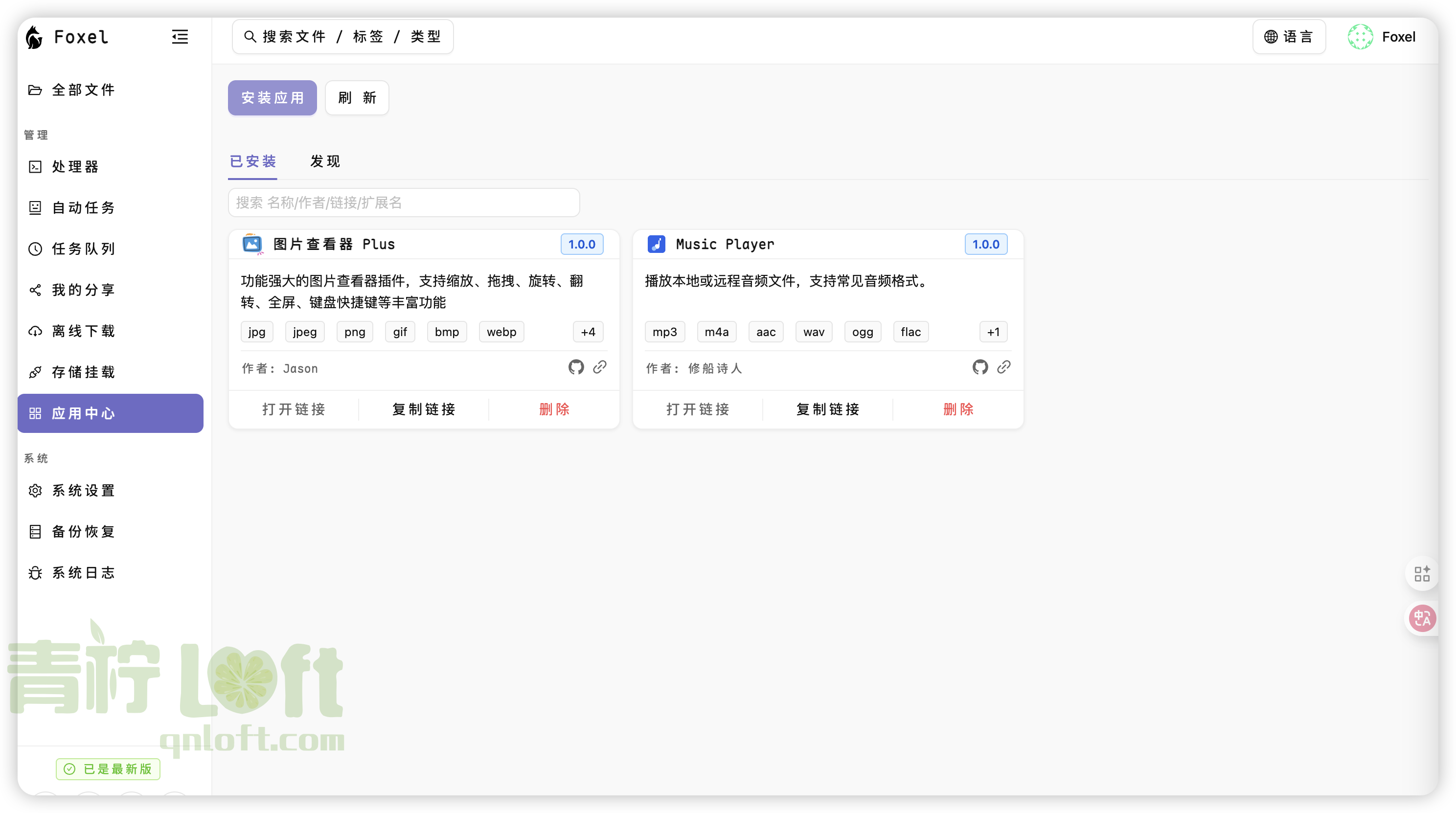Click the floating translate button

(x=1422, y=619)
